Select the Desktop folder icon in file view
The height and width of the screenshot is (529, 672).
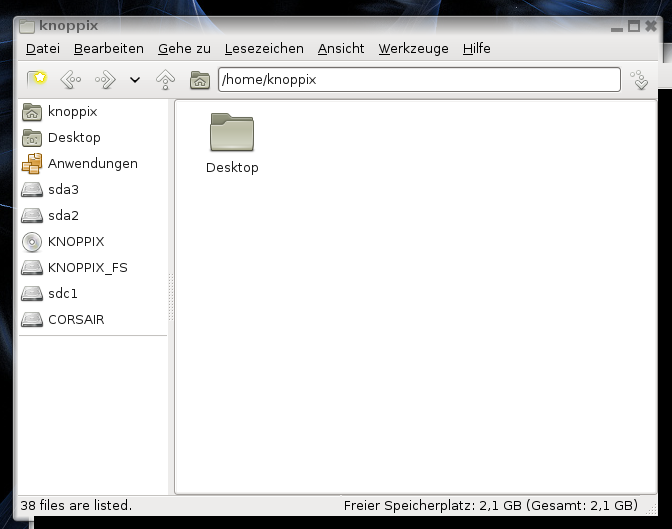pos(232,132)
